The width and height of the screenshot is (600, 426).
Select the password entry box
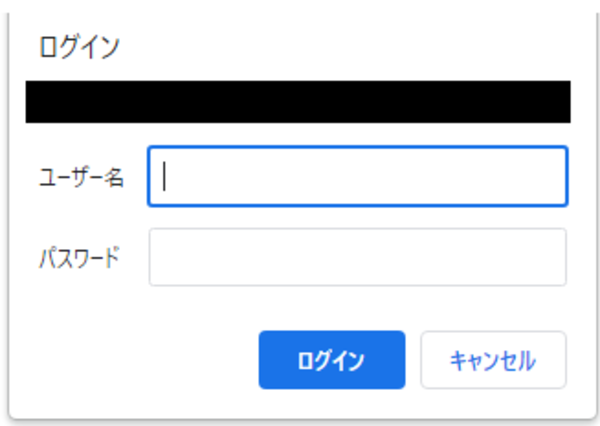click(x=357, y=257)
